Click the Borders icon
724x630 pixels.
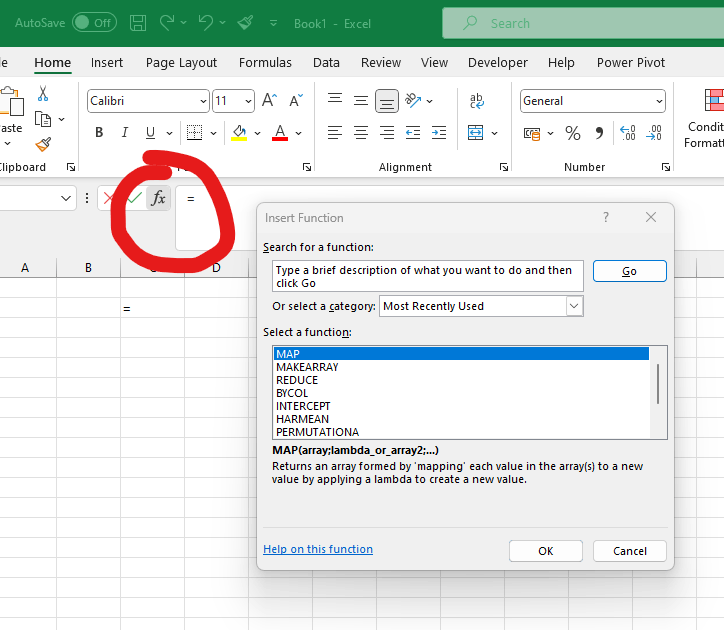click(x=194, y=133)
